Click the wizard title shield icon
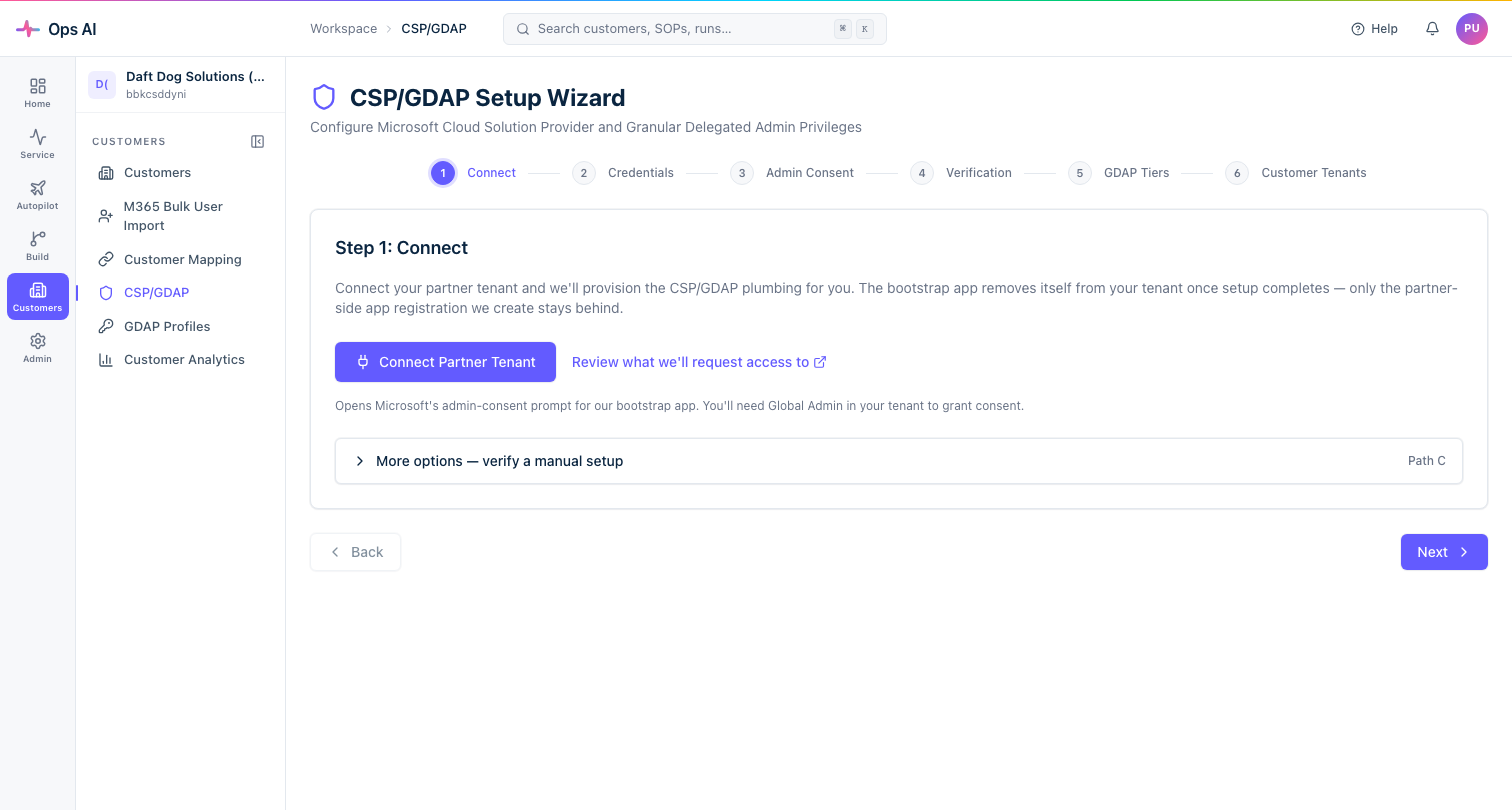Viewport: 1512px width, 810px height. point(324,97)
